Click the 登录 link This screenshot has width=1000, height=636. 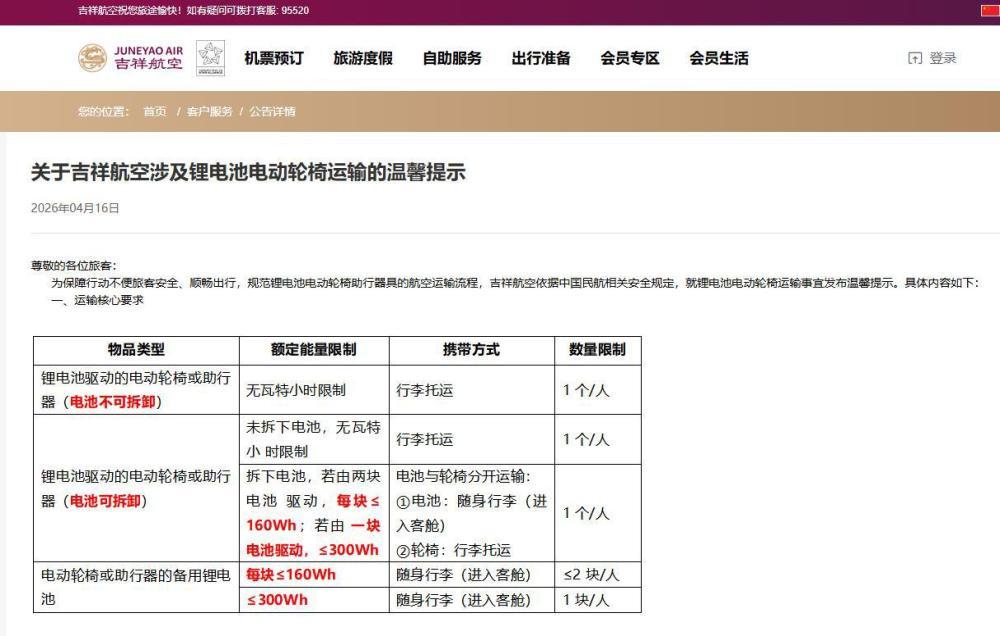pos(943,58)
